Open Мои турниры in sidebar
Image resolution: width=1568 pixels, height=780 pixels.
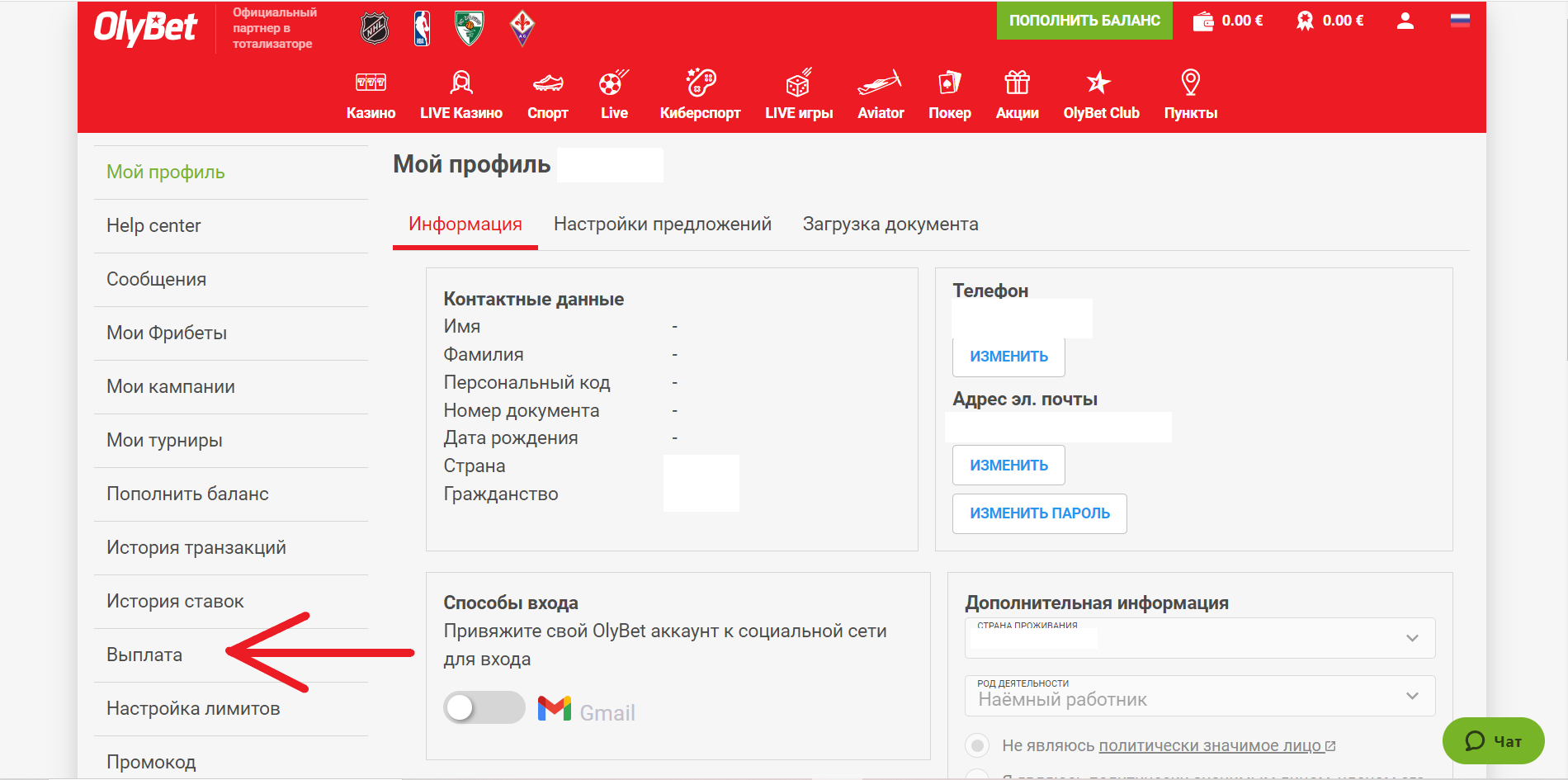pos(231,441)
